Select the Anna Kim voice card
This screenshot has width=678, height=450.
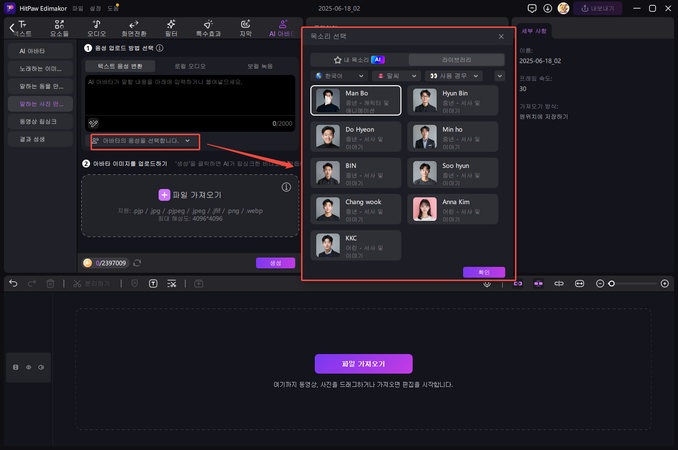click(453, 209)
